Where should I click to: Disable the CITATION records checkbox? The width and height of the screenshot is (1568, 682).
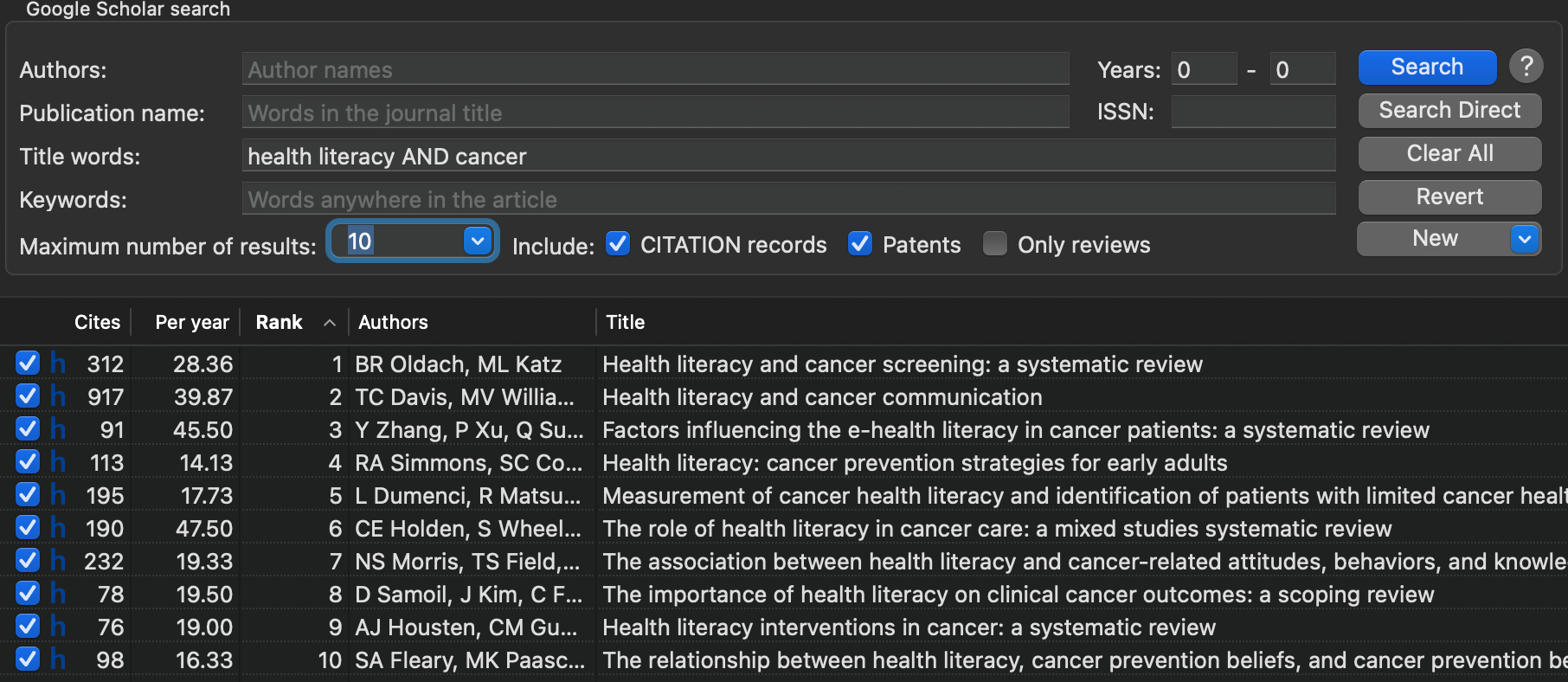(618, 245)
